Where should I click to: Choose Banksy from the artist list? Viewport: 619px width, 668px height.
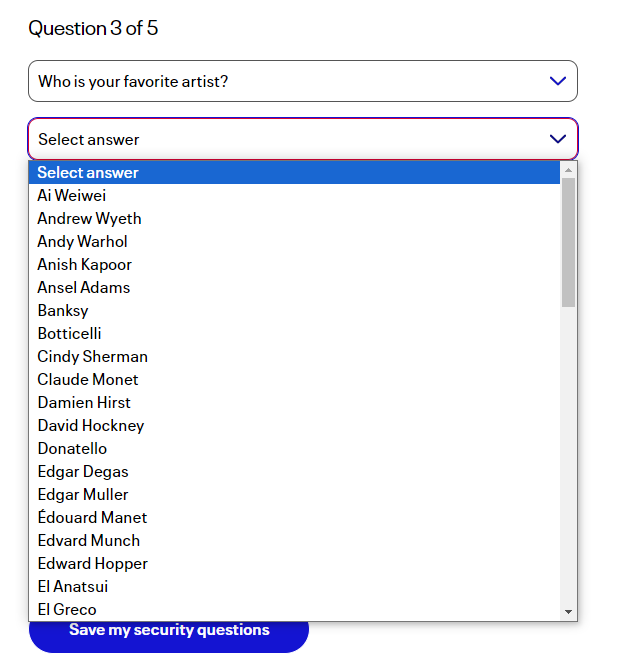click(x=63, y=311)
